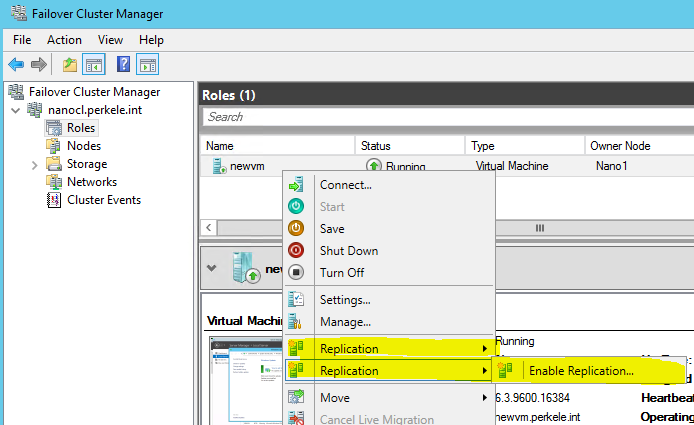The height and width of the screenshot is (425, 694).
Task: Click the green Running status icon
Action: coord(374,166)
